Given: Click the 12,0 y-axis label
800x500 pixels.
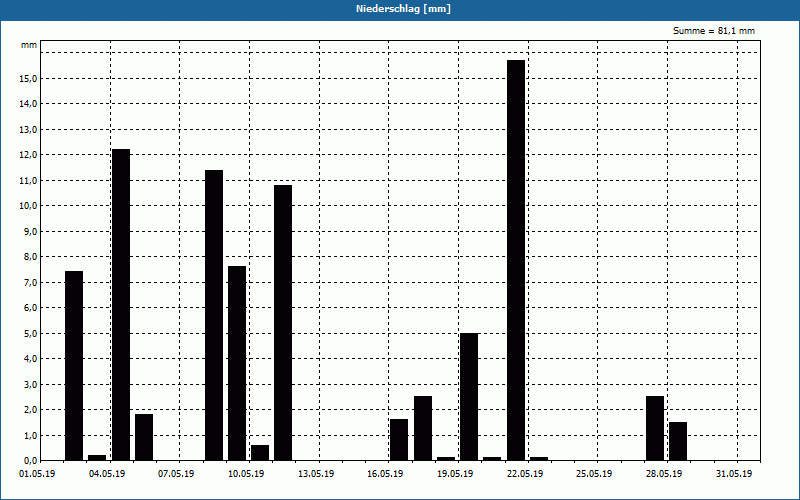Looking at the screenshot, I should (29, 155).
